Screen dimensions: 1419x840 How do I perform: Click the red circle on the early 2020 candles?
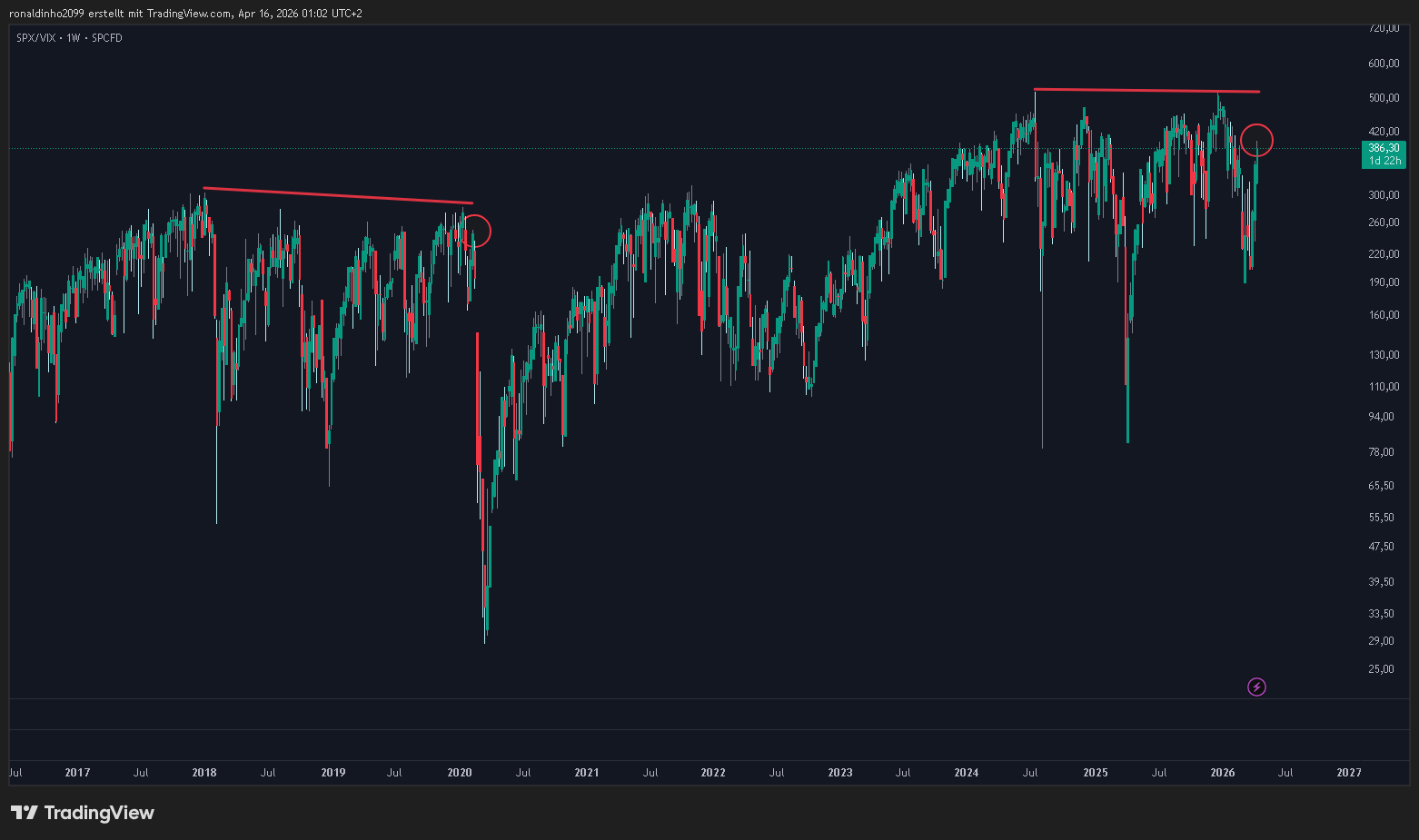[x=476, y=231]
